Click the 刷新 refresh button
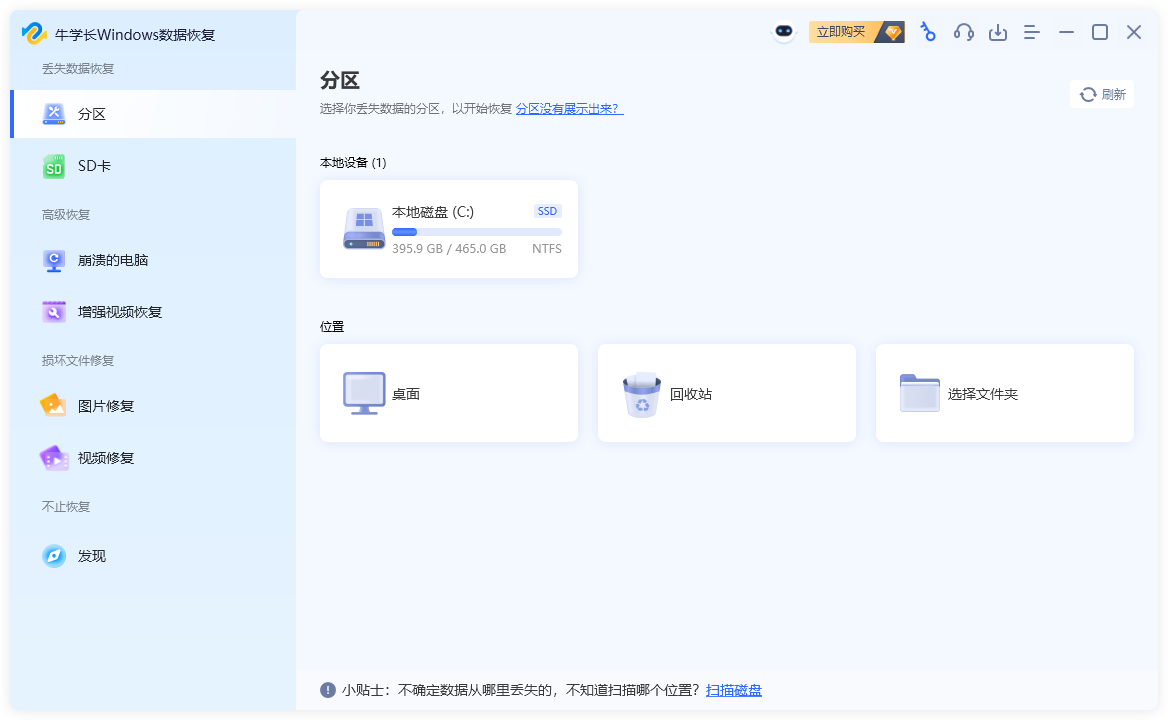This screenshot has height=720, width=1168. 1102,95
